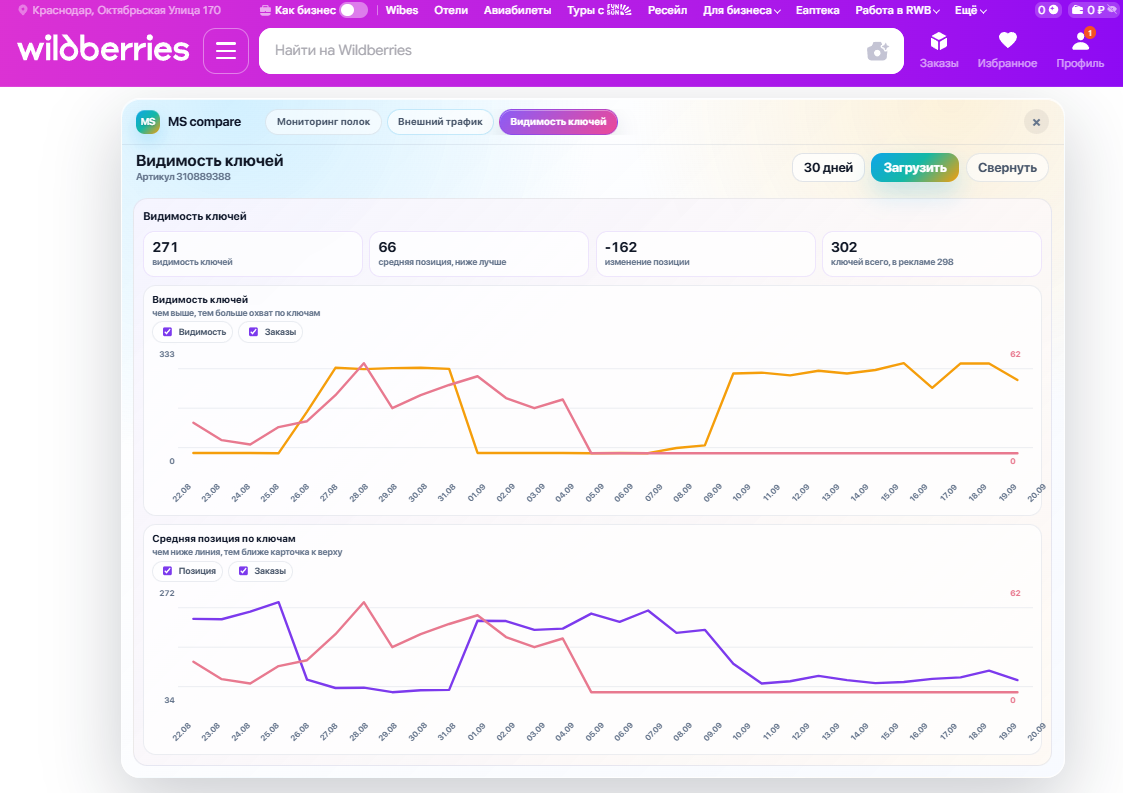Expand the Для бизнеса dropdown
This screenshot has height=793, width=1123.
click(741, 10)
